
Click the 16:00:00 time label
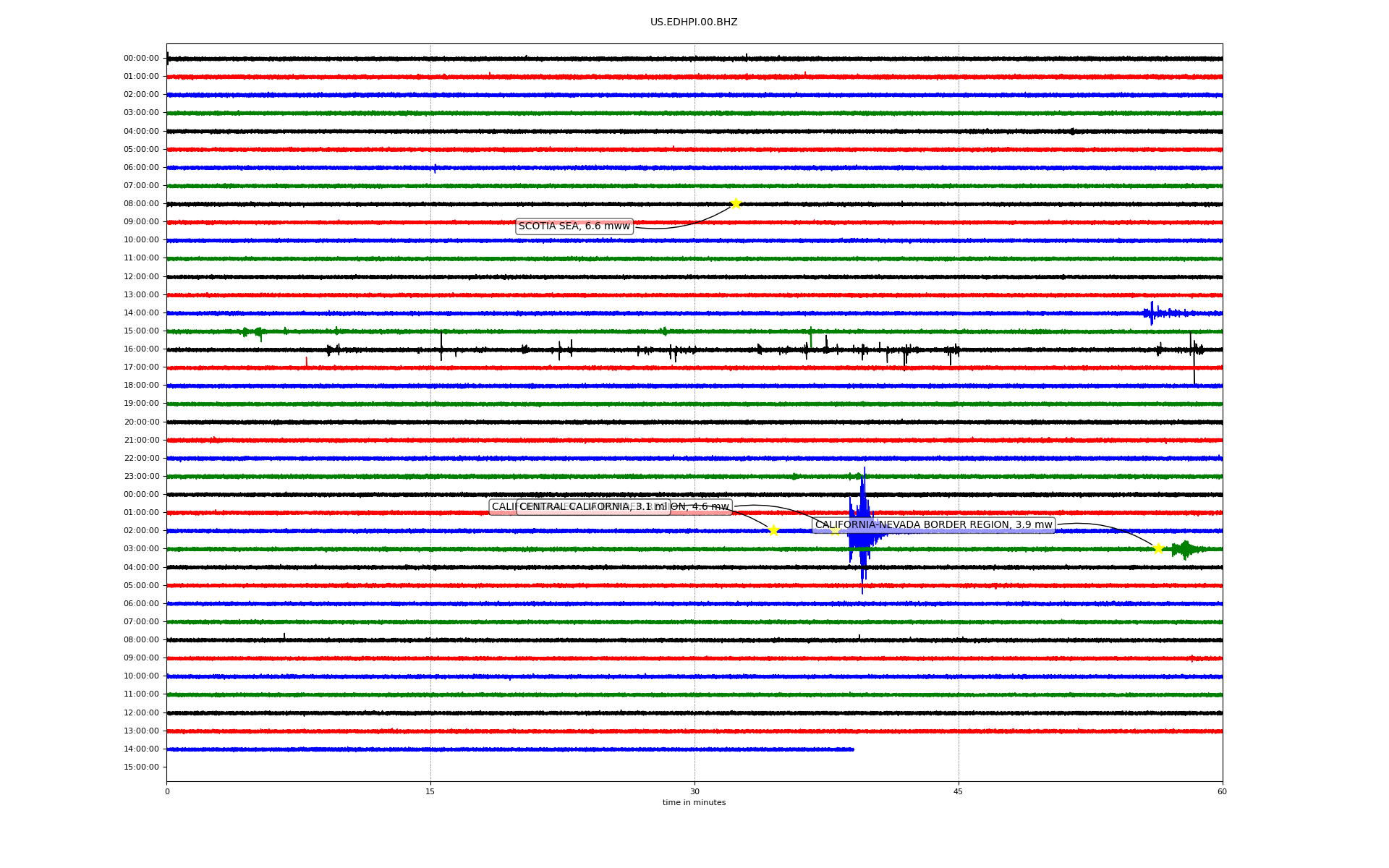coord(141,349)
